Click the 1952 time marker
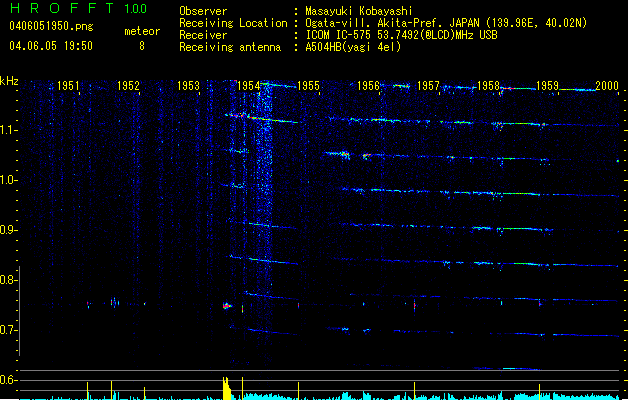This screenshot has width=629, height=400. (128, 86)
